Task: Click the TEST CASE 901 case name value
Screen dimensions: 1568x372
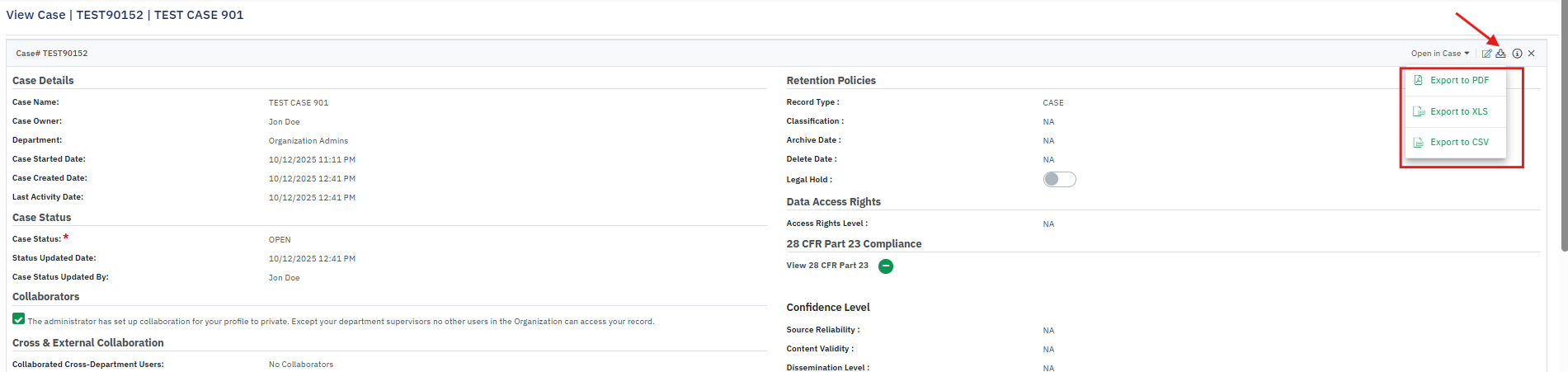Action: pos(298,103)
